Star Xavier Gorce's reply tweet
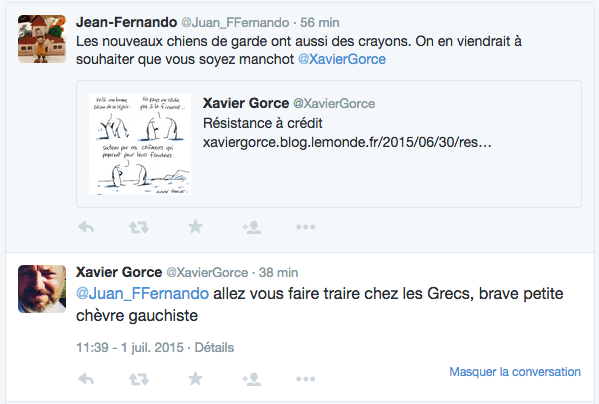 click(195, 378)
